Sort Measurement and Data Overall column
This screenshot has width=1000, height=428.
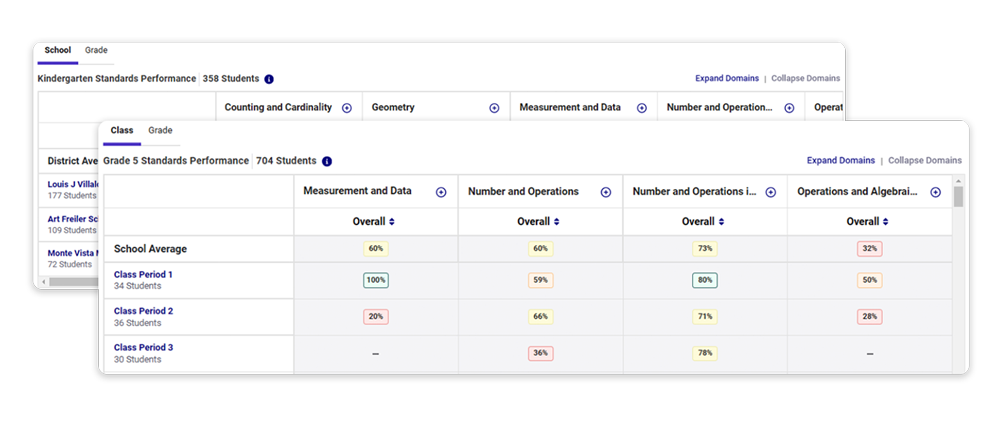pos(374,222)
